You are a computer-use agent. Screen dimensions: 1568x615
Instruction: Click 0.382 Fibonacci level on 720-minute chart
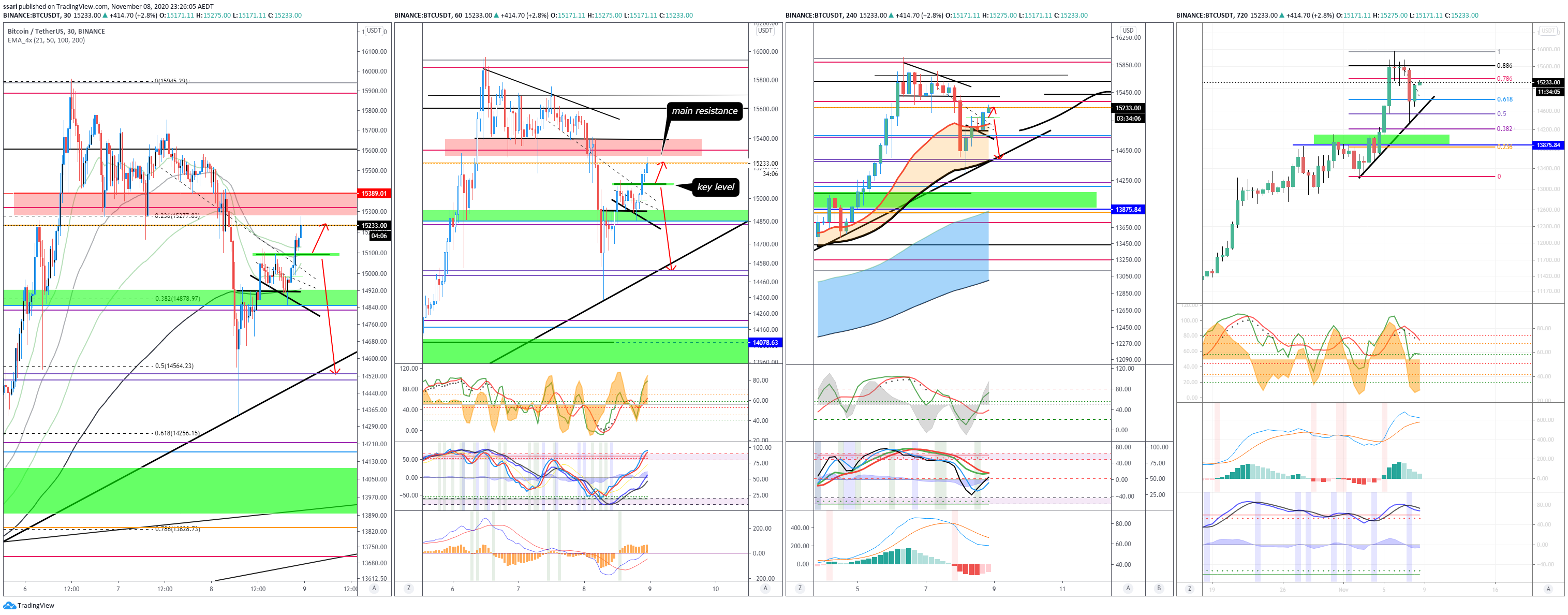coord(1504,128)
